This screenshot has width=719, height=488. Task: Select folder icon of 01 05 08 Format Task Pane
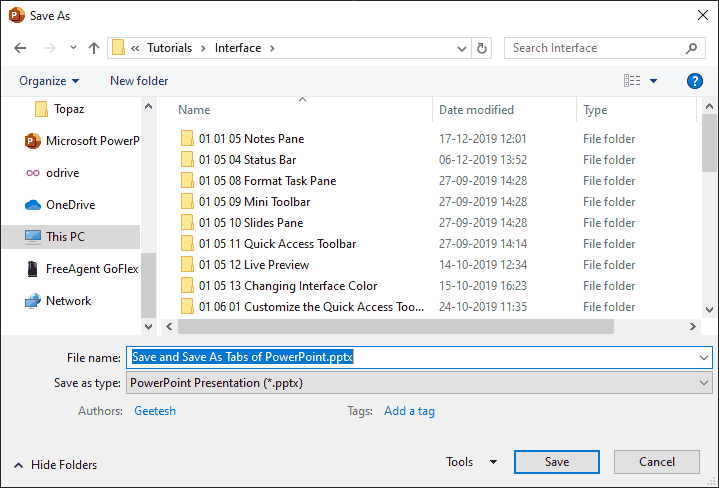click(x=187, y=181)
